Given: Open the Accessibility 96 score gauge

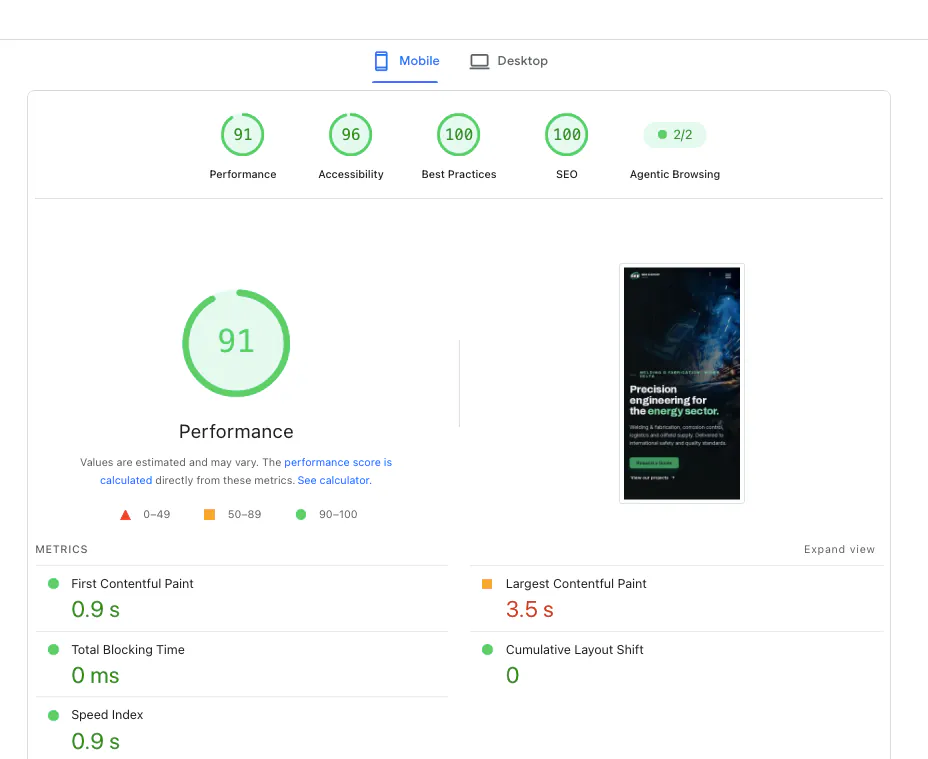Looking at the screenshot, I should click(x=350, y=134).
